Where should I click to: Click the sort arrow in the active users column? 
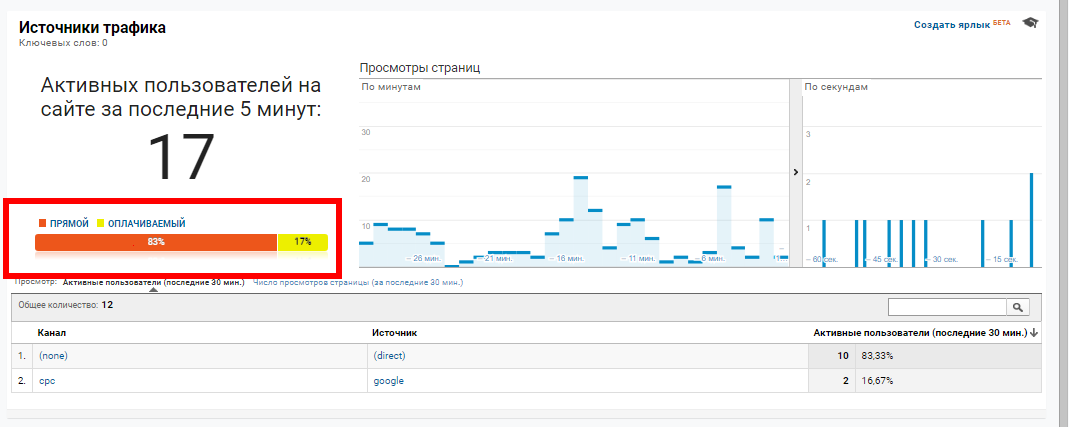(1034, 332)
